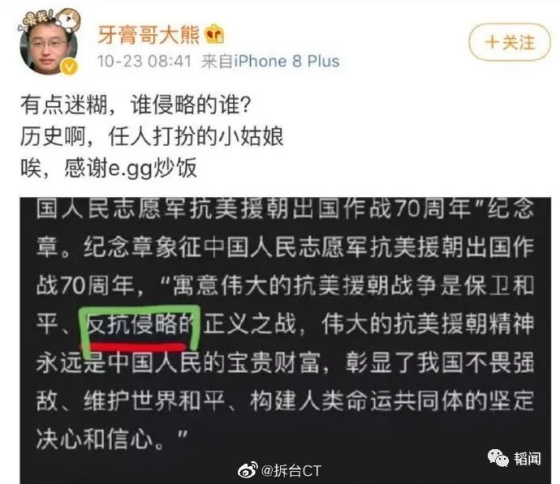Screen dimensions: 560x484
Task: Click post line 历史啊，任人打扮的小姑娘
Action: point(152,136)
